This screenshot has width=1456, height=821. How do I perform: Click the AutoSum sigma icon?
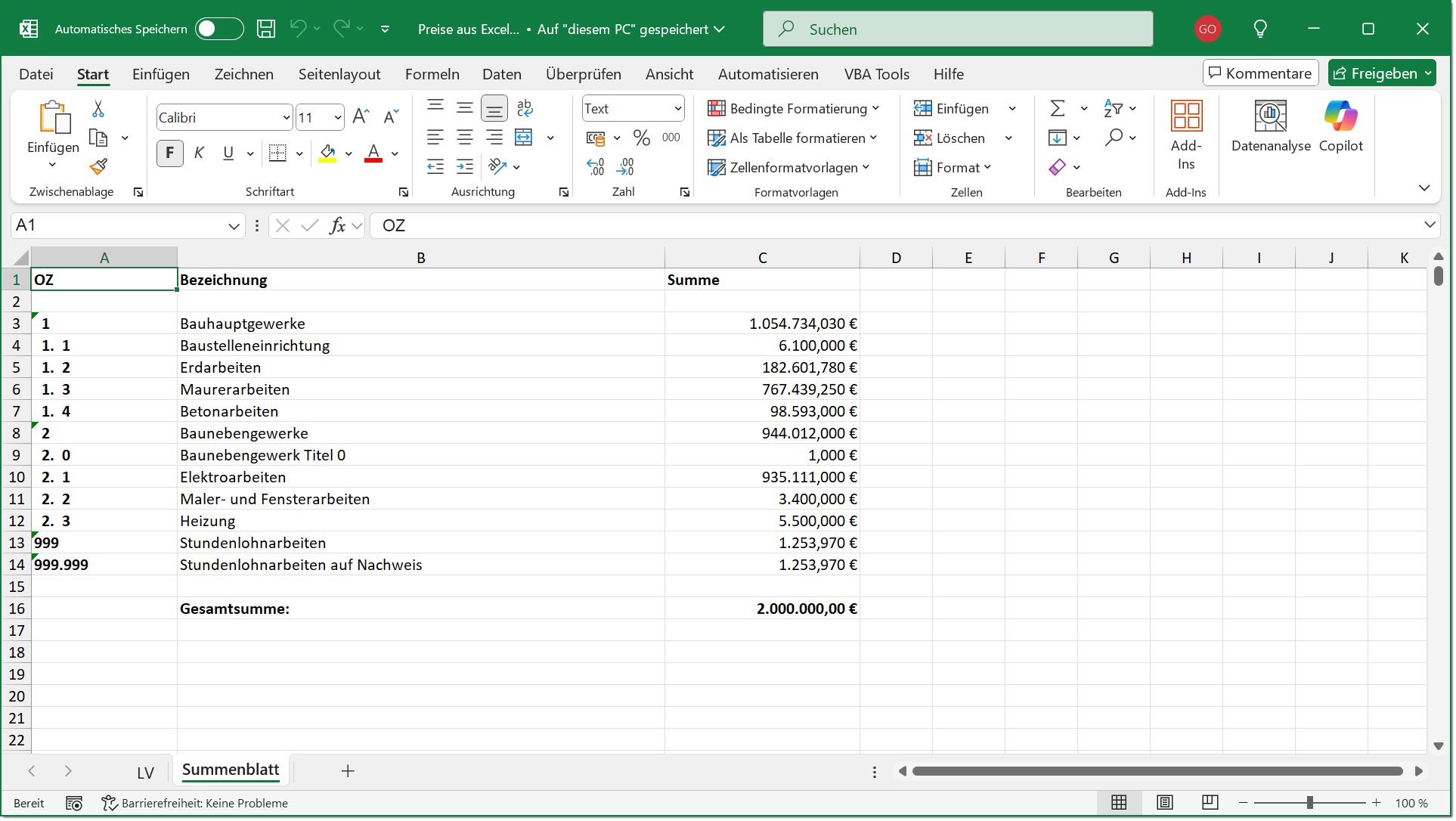point(1058,109)
